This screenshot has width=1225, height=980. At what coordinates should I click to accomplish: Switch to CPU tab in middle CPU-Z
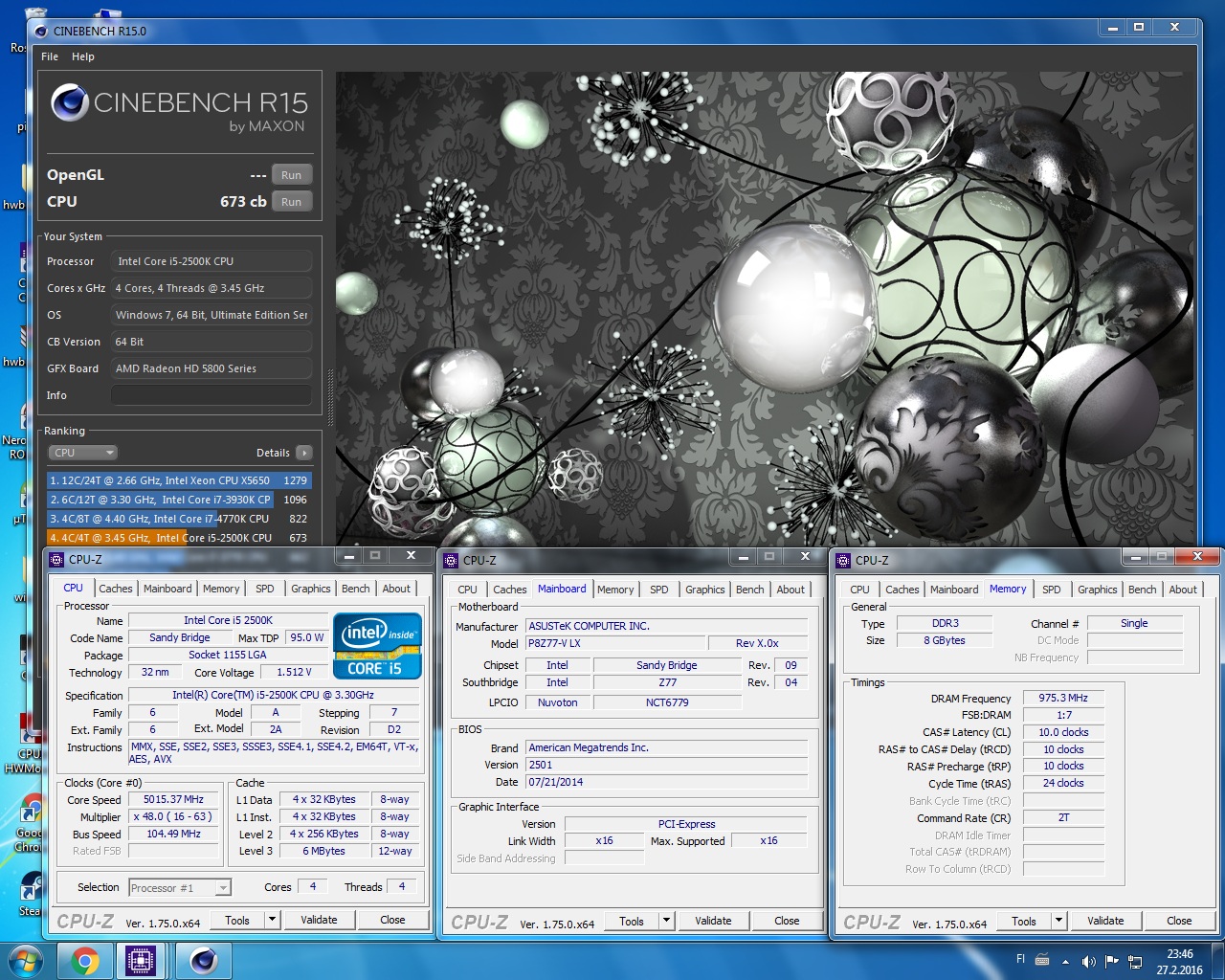pyautogui.click(x=467, y=590)
